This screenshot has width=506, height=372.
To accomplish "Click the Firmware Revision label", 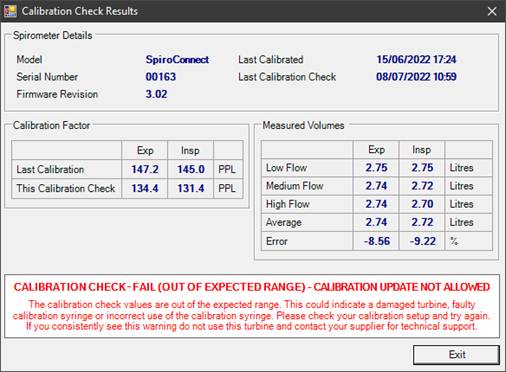I will (x=57, y=94).
